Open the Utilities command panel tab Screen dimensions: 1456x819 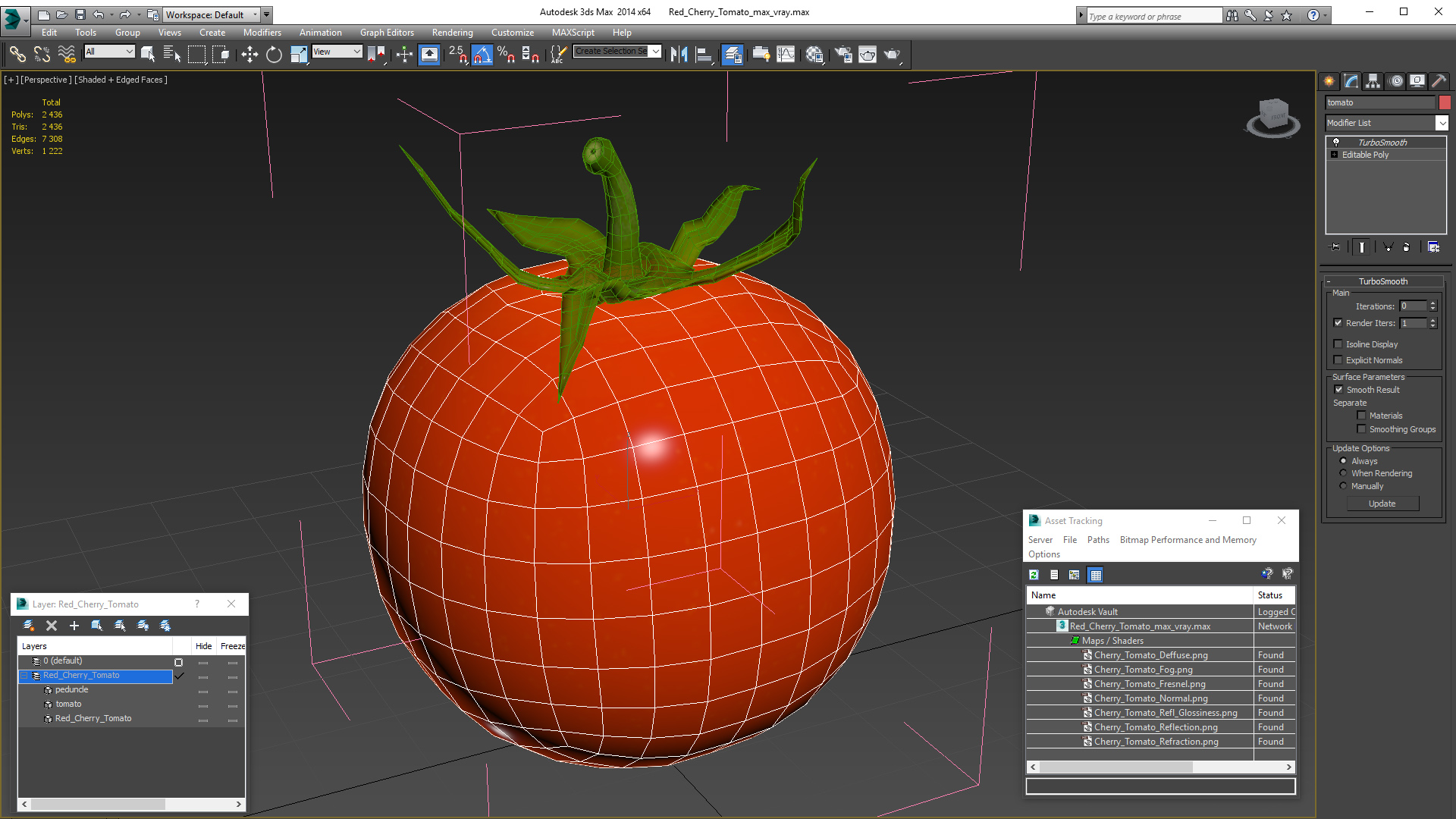1439,81
